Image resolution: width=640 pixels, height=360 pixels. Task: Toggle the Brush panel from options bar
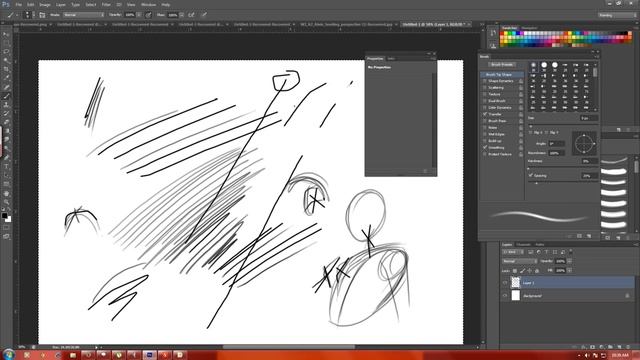(42, 15)
